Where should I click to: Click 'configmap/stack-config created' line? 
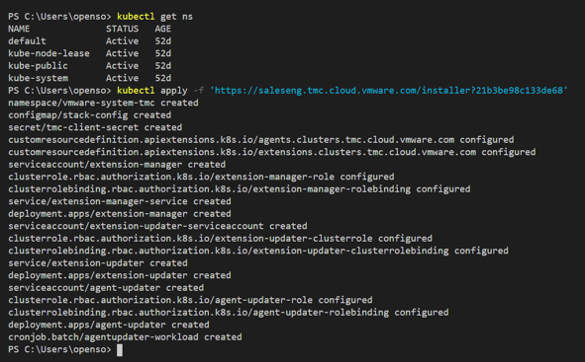[x=90, y=115]
